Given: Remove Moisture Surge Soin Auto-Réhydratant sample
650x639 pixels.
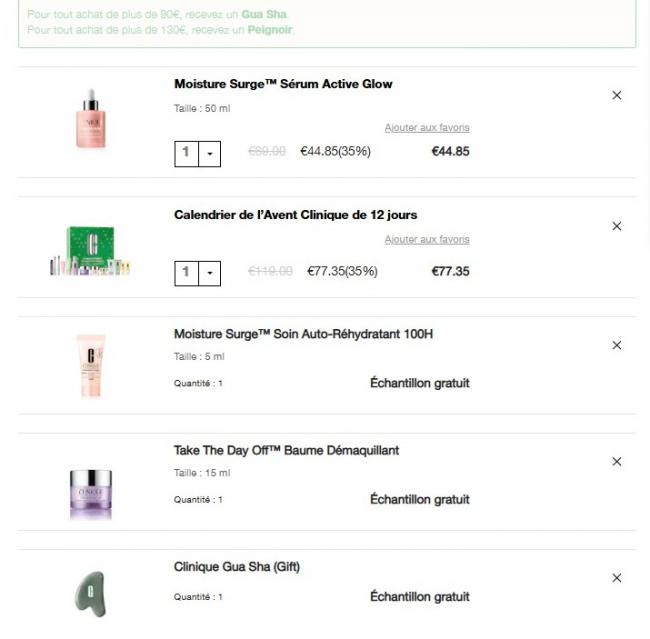Looking at the screenshot, I should pos(616,346).
